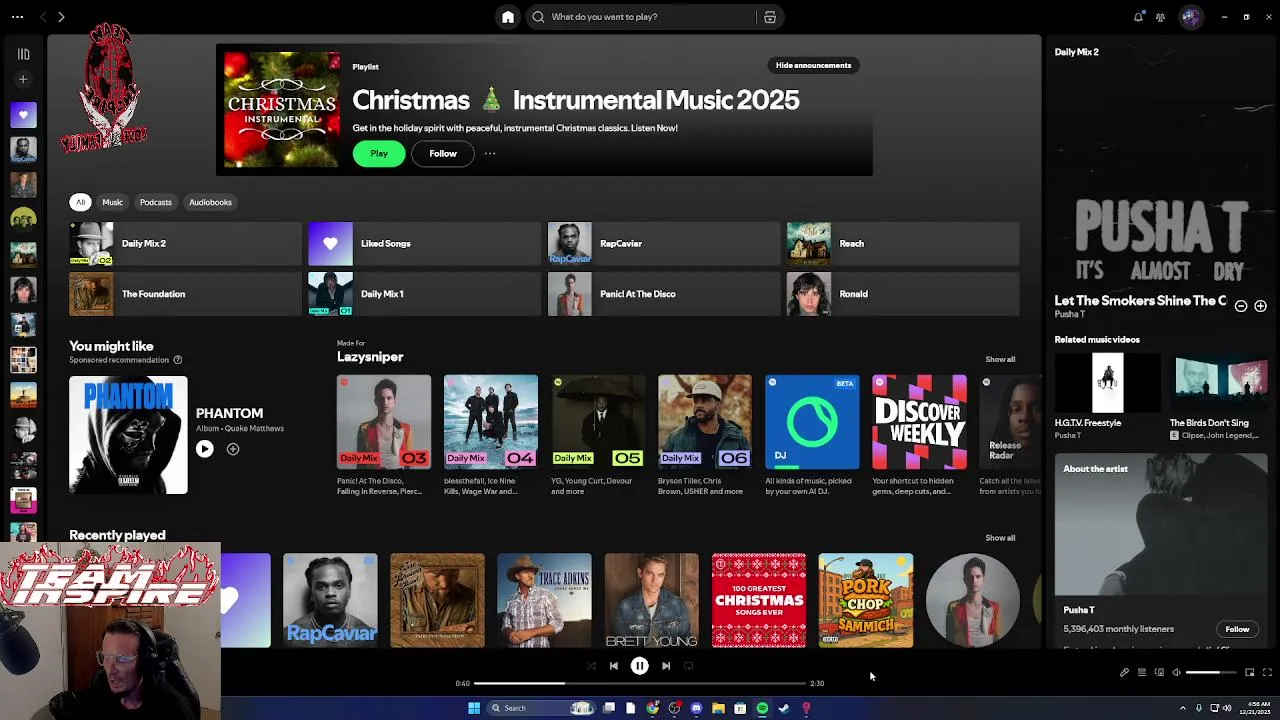Show all Recently played items
1280x720 pixels.
coord(1000,538)
